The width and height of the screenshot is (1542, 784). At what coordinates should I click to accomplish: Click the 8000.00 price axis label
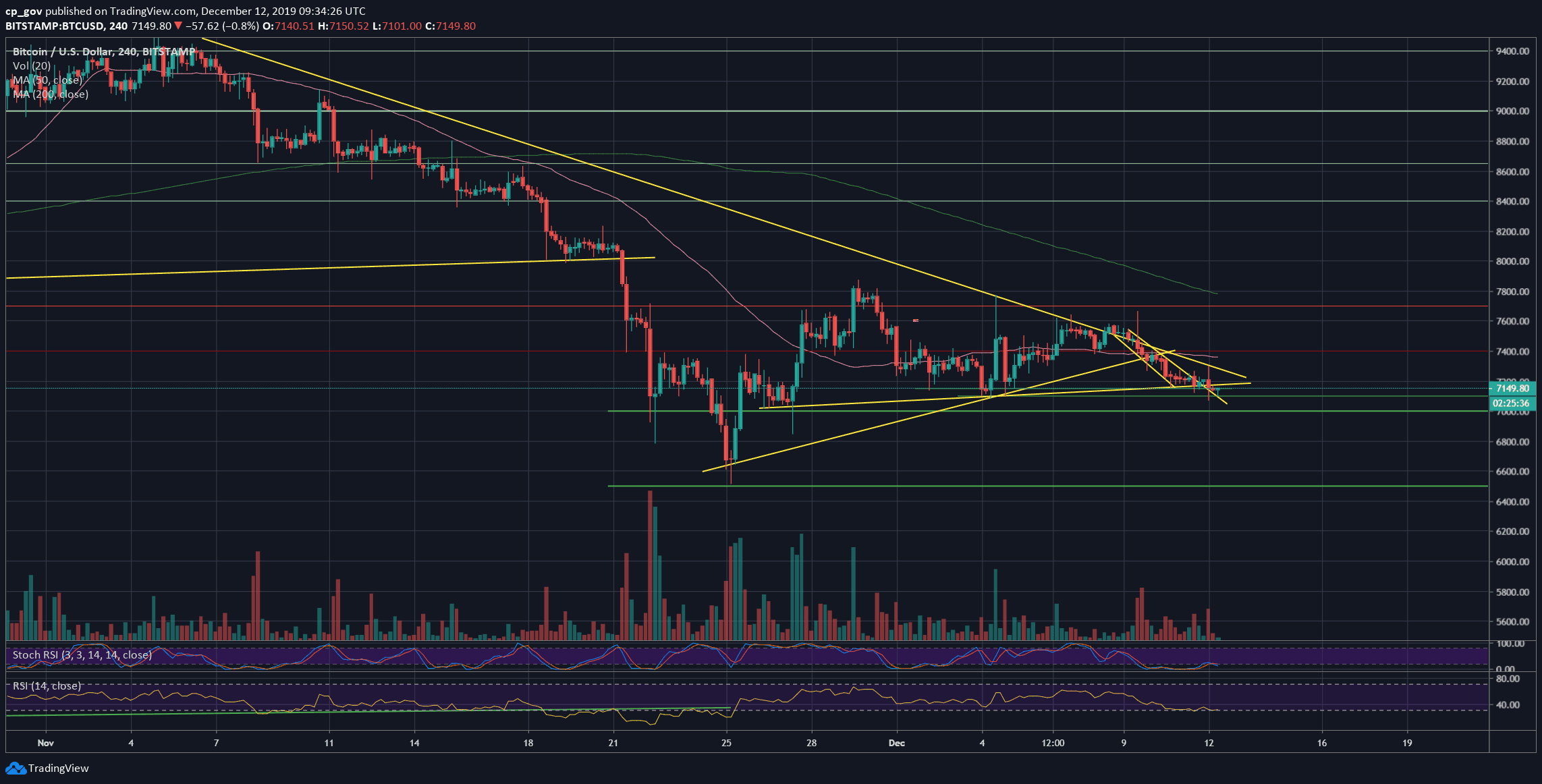click(x=1512, y=262)
